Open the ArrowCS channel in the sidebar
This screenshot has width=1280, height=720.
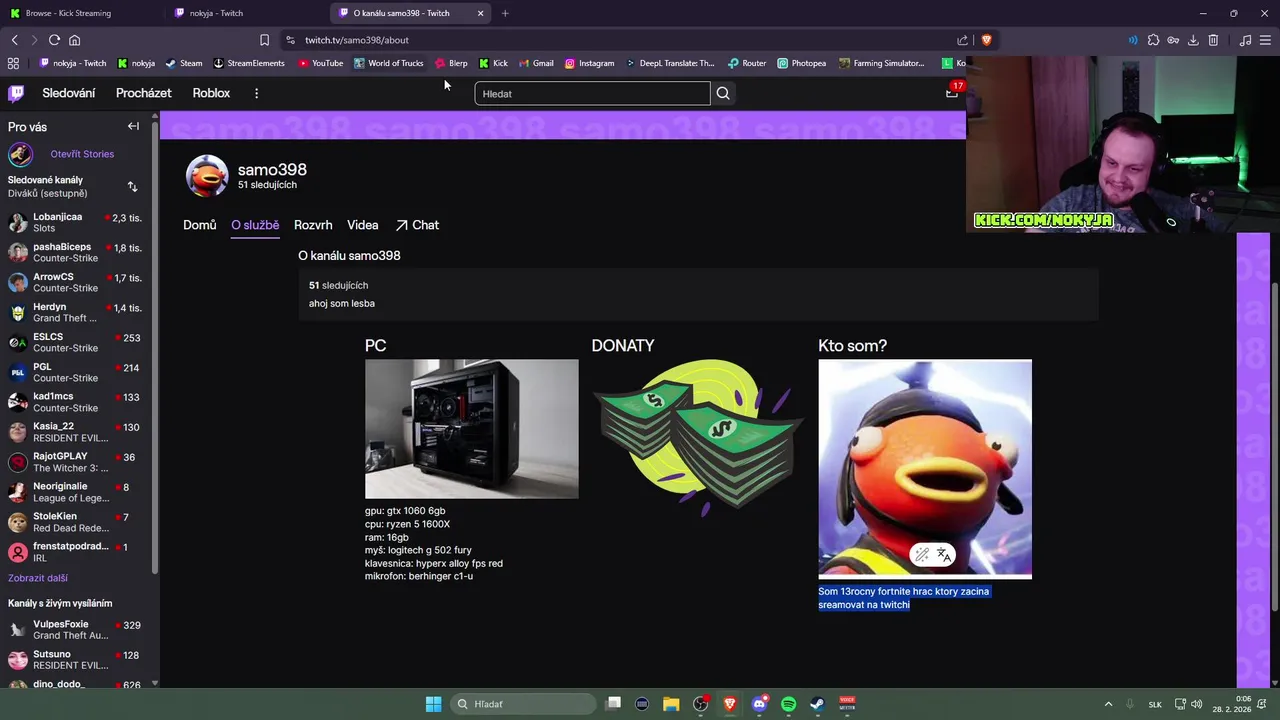pyautogui.click(x=77, y=282)
